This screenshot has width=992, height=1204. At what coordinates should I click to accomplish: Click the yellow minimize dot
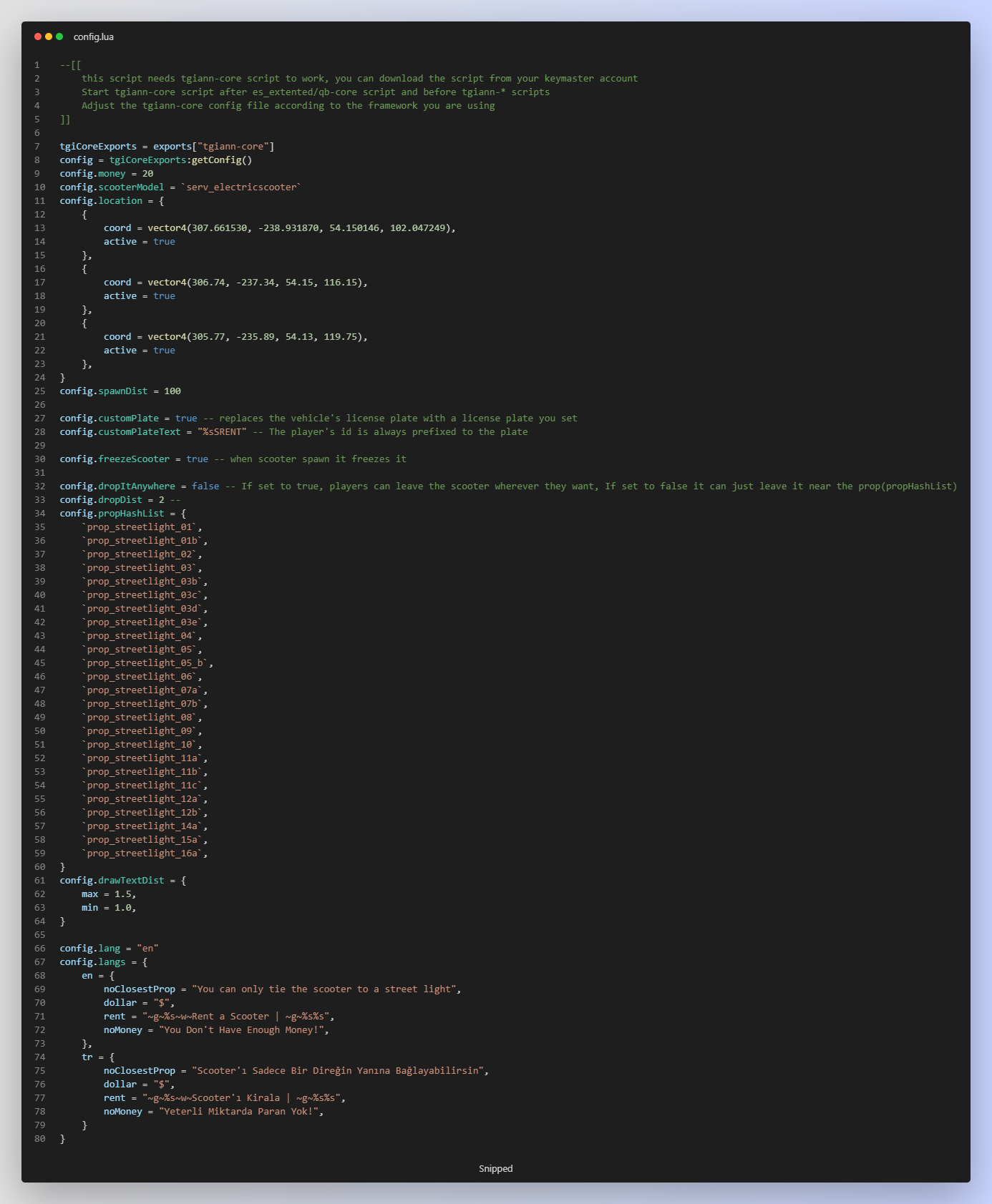pyautogui.click(x=49, y=36)
